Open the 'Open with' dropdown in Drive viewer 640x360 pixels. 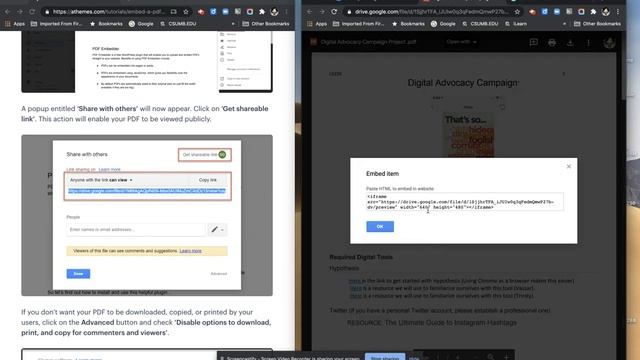[x=461, y=42]
